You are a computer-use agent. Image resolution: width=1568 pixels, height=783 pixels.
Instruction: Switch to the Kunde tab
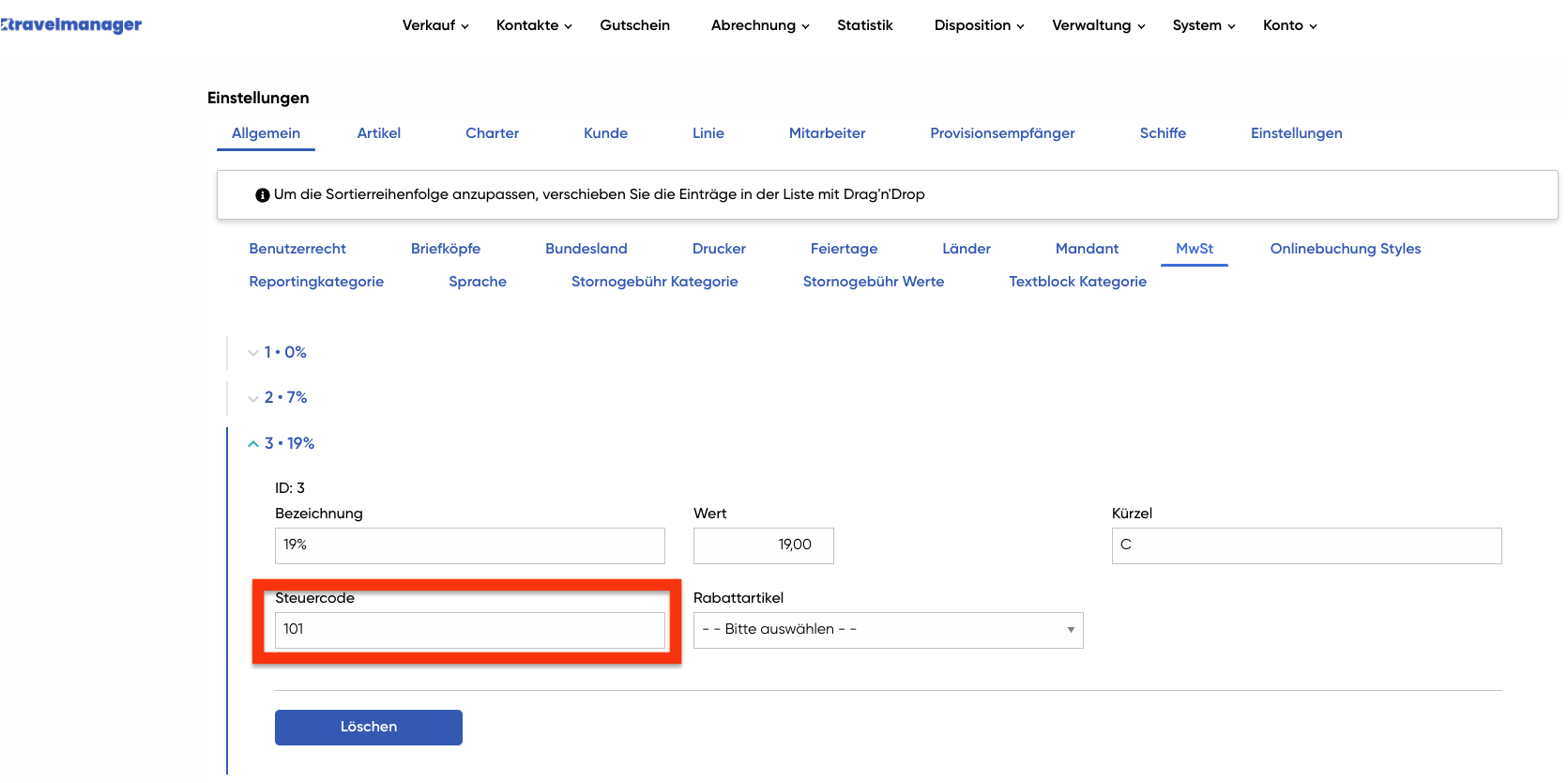click(606, 133)
